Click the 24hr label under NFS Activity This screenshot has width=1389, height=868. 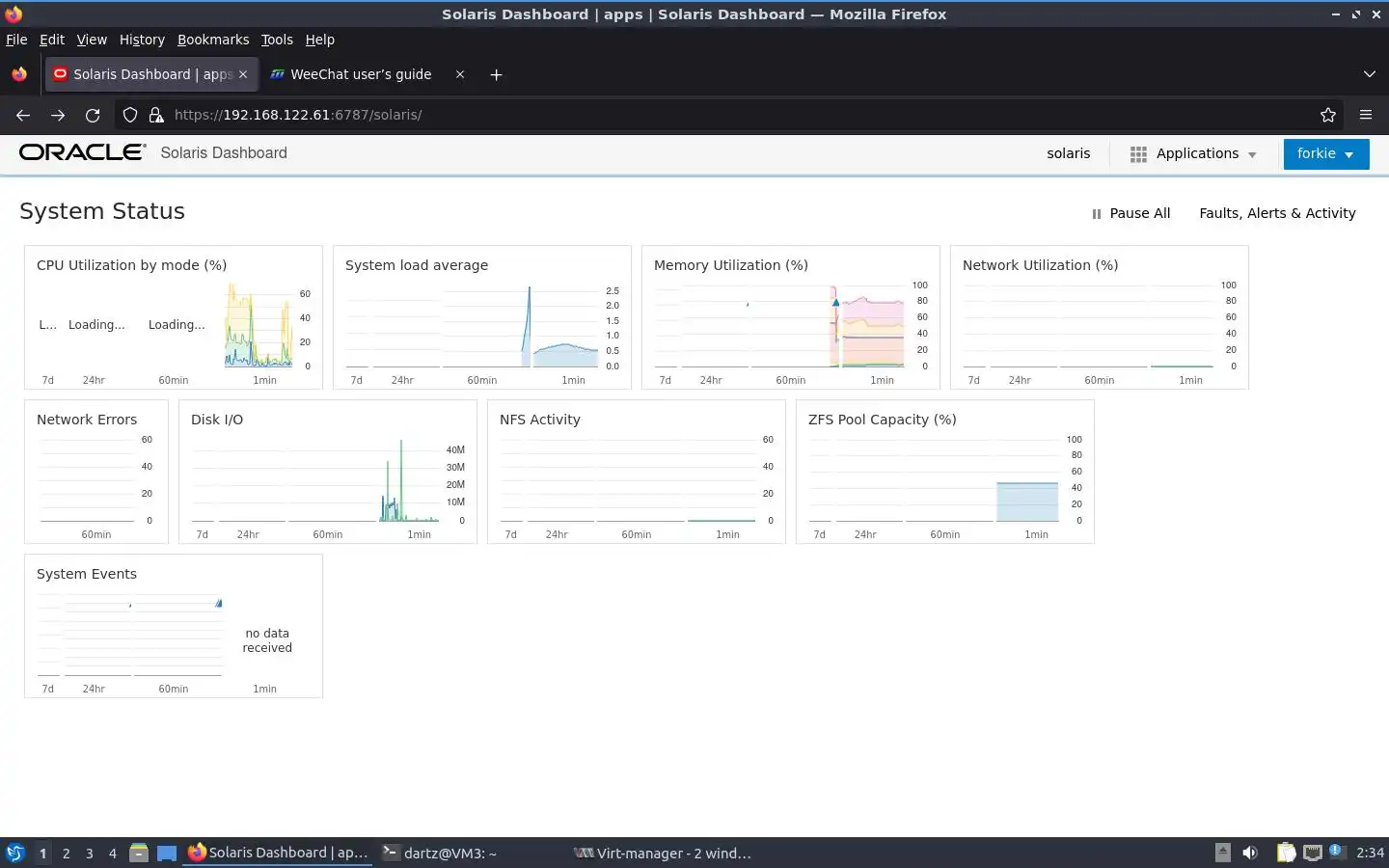[557, 534]
